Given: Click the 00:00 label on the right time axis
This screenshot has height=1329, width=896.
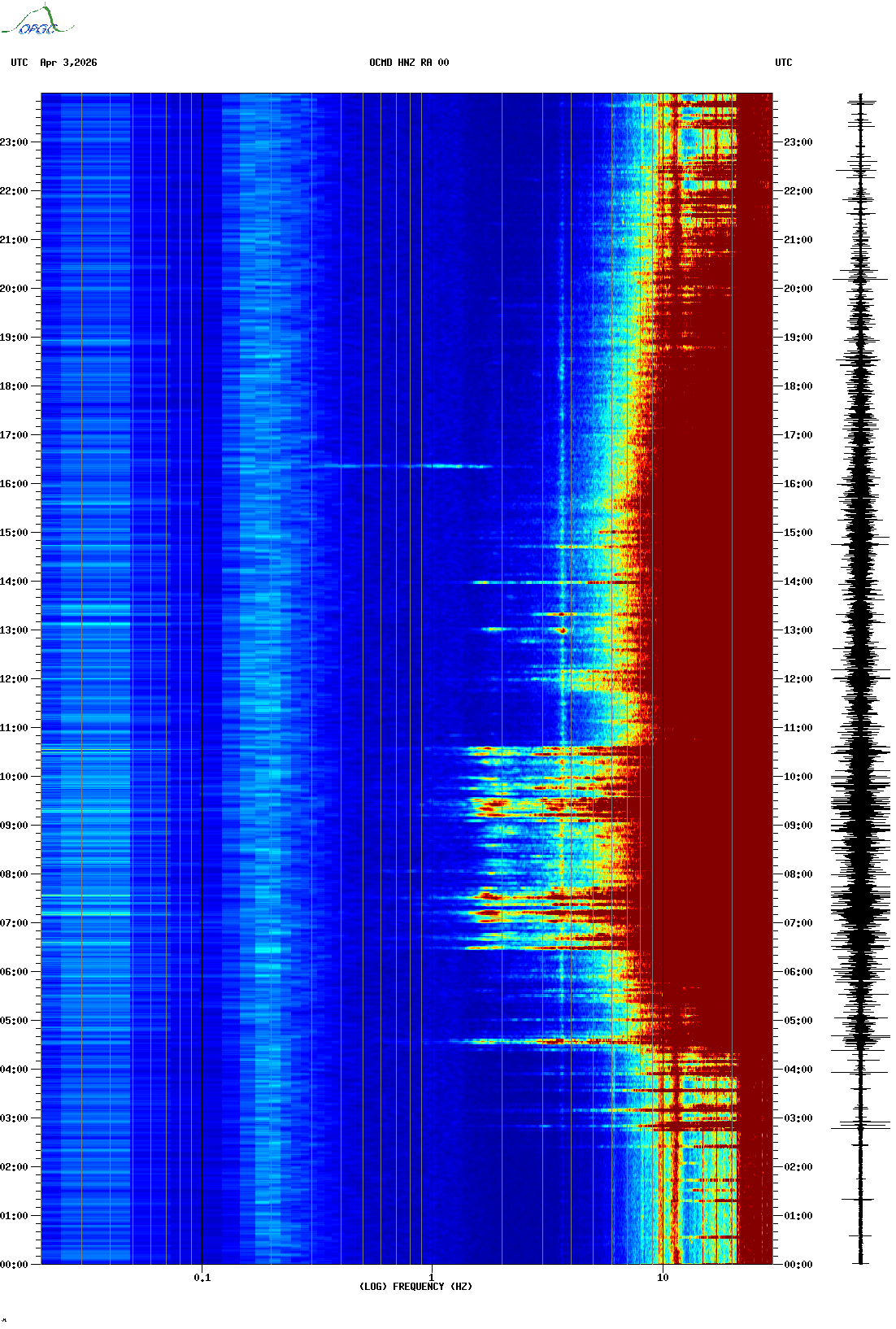Looking at the screenshot, I should (x=798, y=1265).
